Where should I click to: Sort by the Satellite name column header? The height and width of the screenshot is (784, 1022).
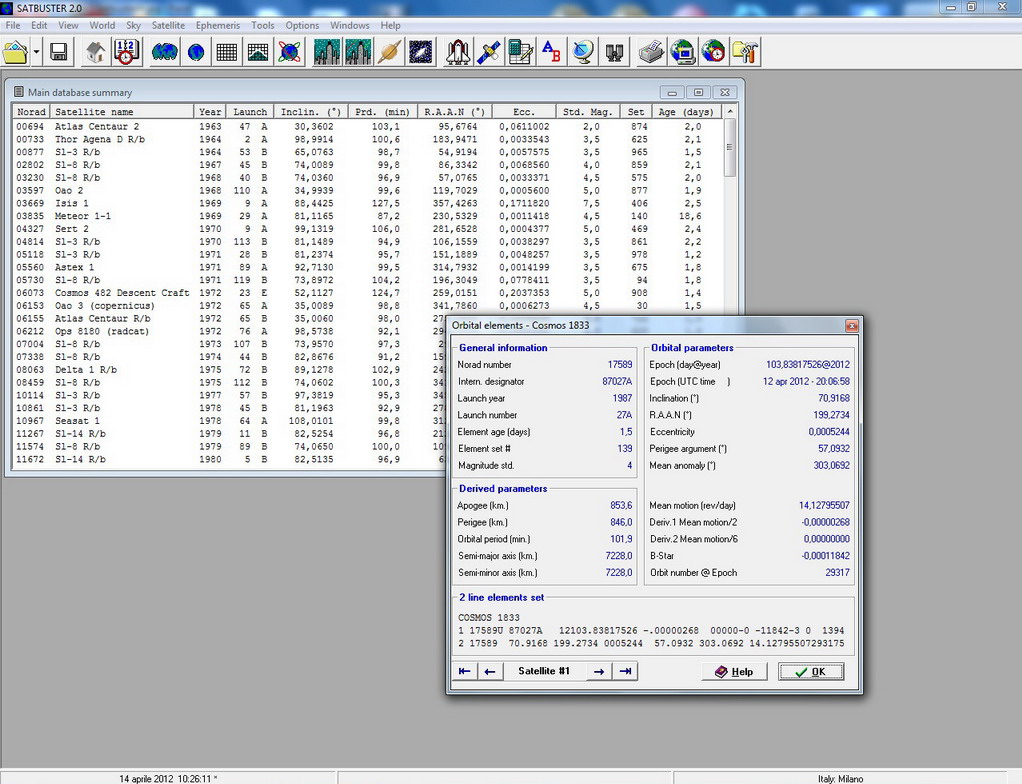click(x=121, y=111)
